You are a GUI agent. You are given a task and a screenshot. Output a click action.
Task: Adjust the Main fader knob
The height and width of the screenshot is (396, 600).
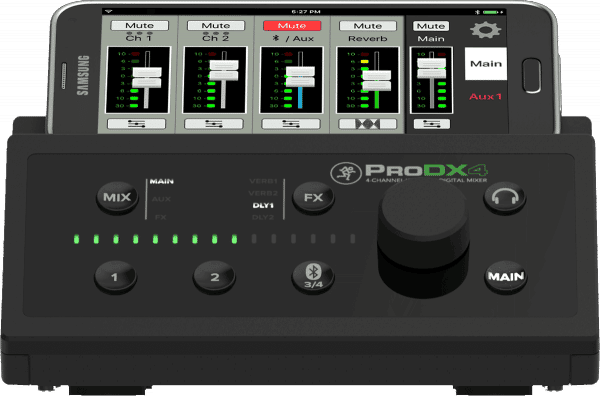pos(432,68)
